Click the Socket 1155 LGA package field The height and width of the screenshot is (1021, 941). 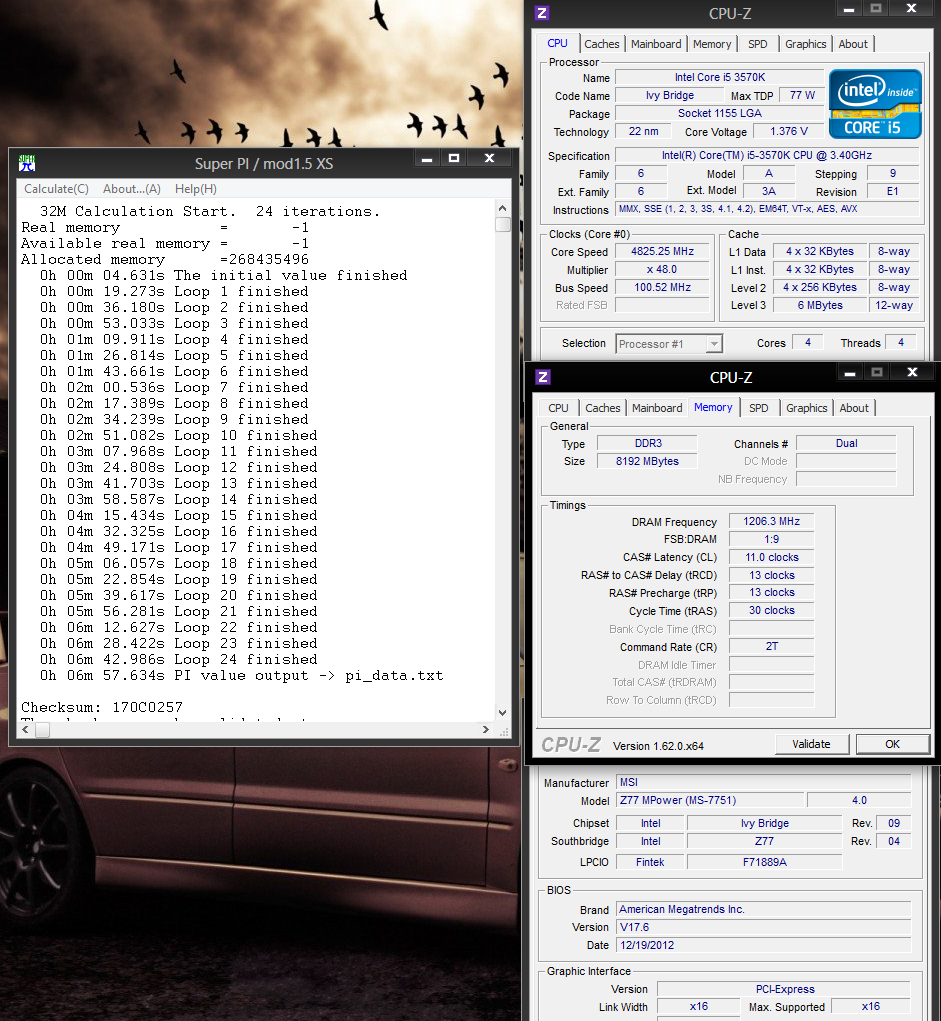(720, 113)
